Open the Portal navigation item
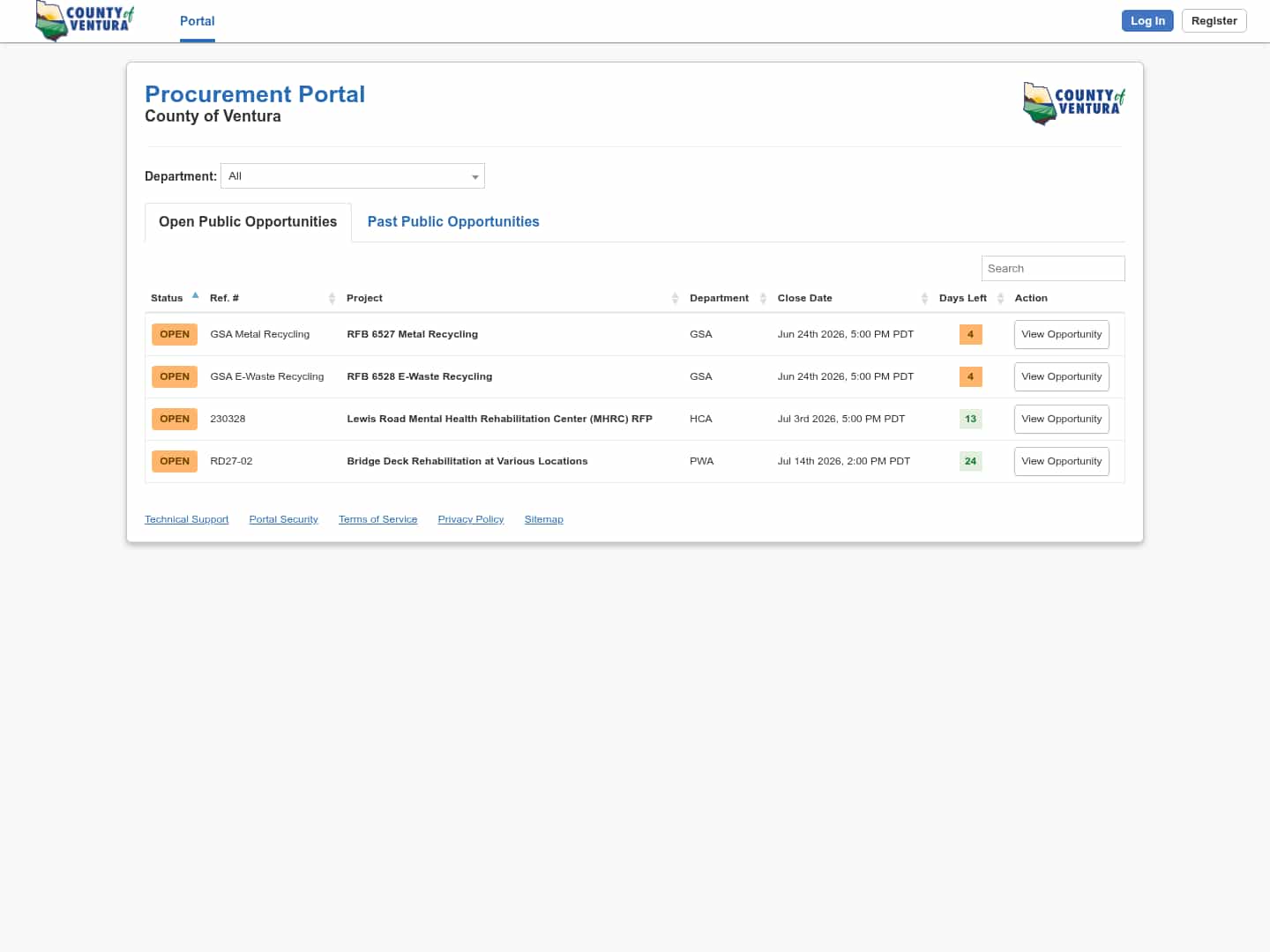 198,21
